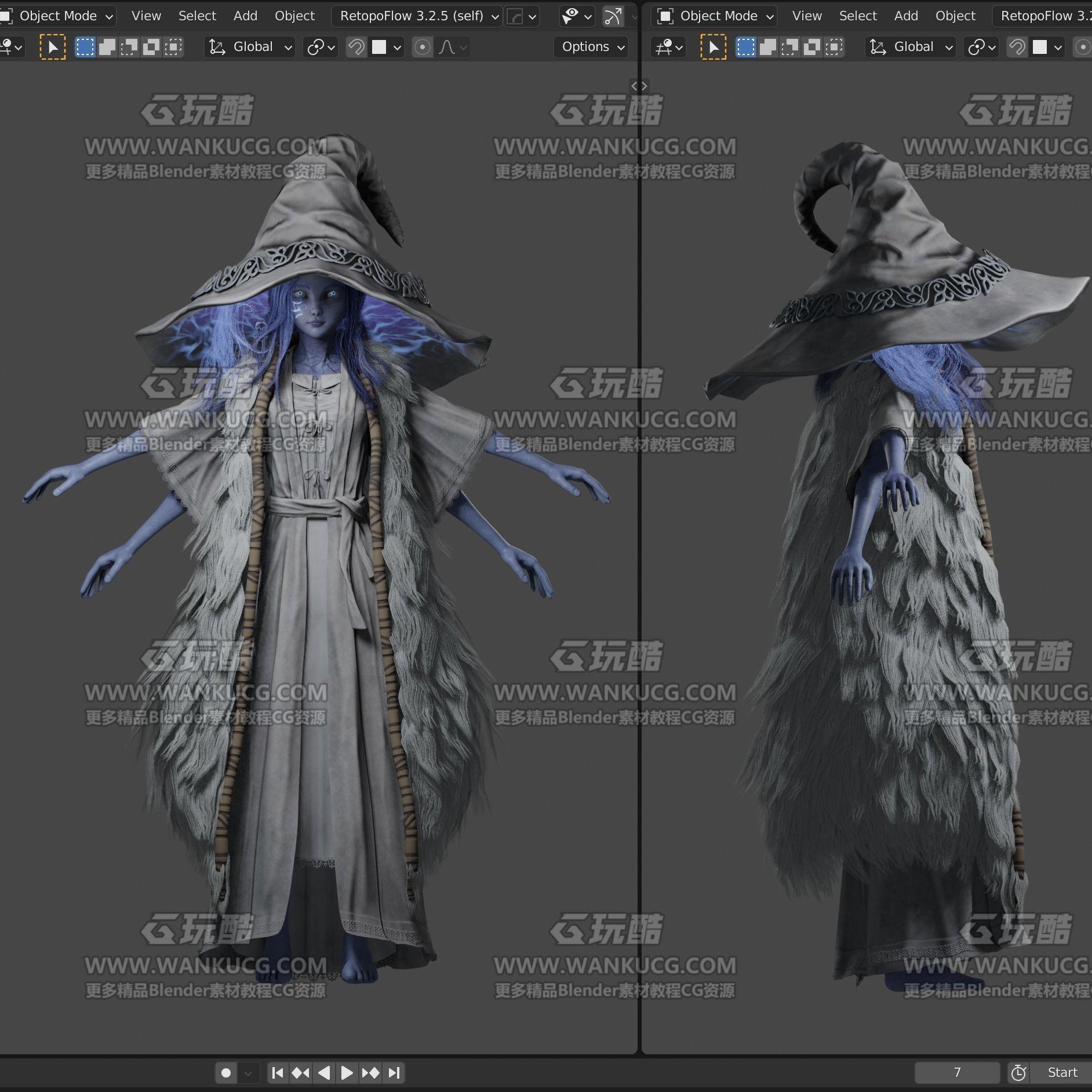Click the proportional editing falloff curve icon
This screenshot has height=1092, width=1092.
447,47
